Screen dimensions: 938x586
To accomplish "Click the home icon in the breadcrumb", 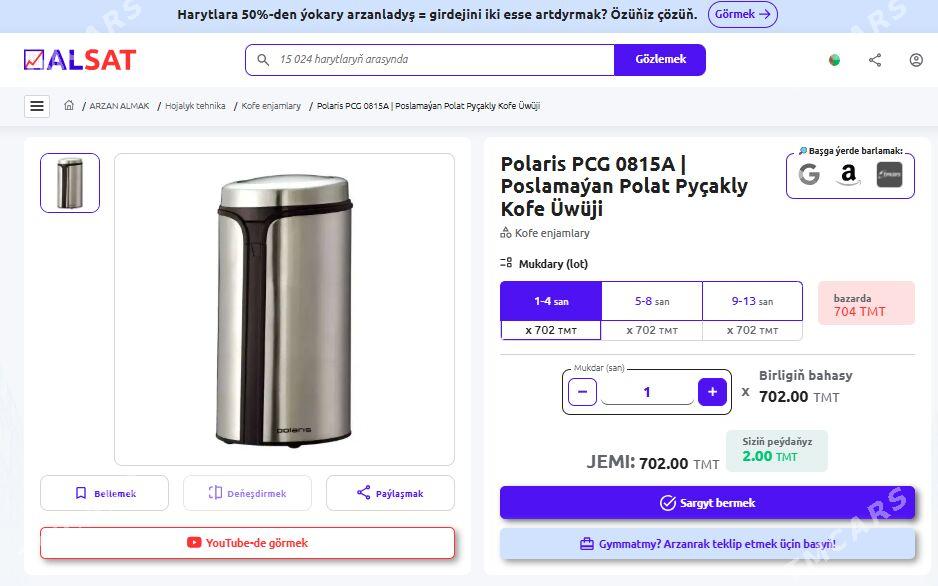I will point(69,105).
